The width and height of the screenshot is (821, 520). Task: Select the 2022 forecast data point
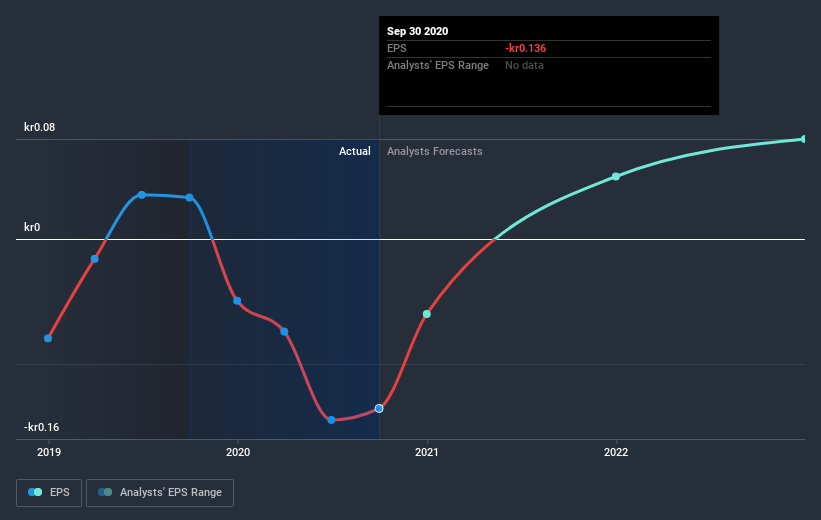[x=616, y=176]
